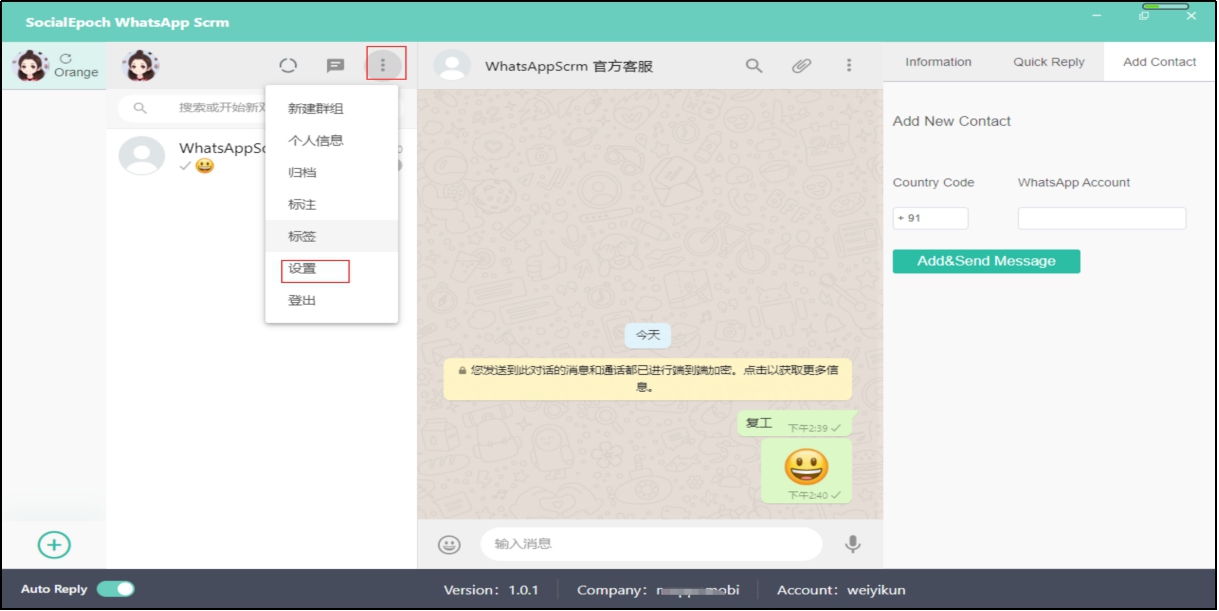Open 标签 from the dropdown menu
The width and height of the screenshot is (1219, 611).
point(332,236)
